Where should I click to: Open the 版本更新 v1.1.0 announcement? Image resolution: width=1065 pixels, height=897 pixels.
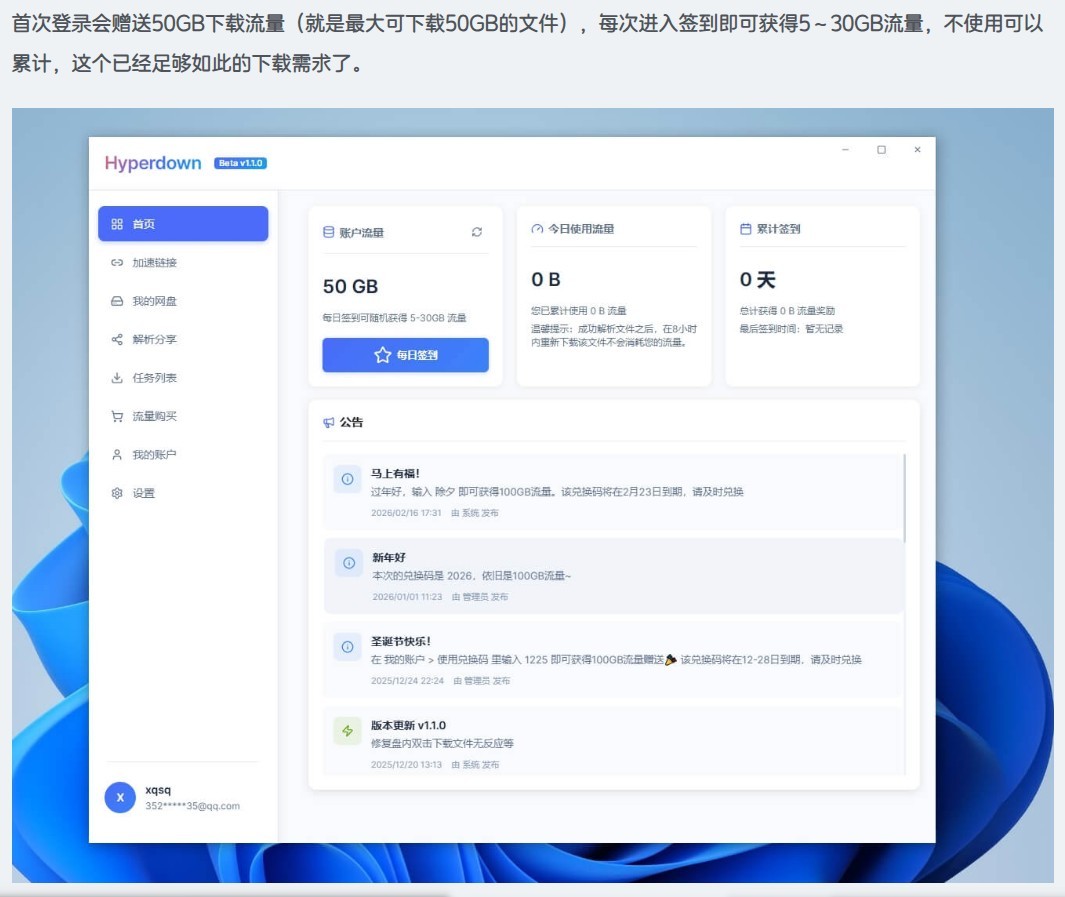(x=613, y=742)
